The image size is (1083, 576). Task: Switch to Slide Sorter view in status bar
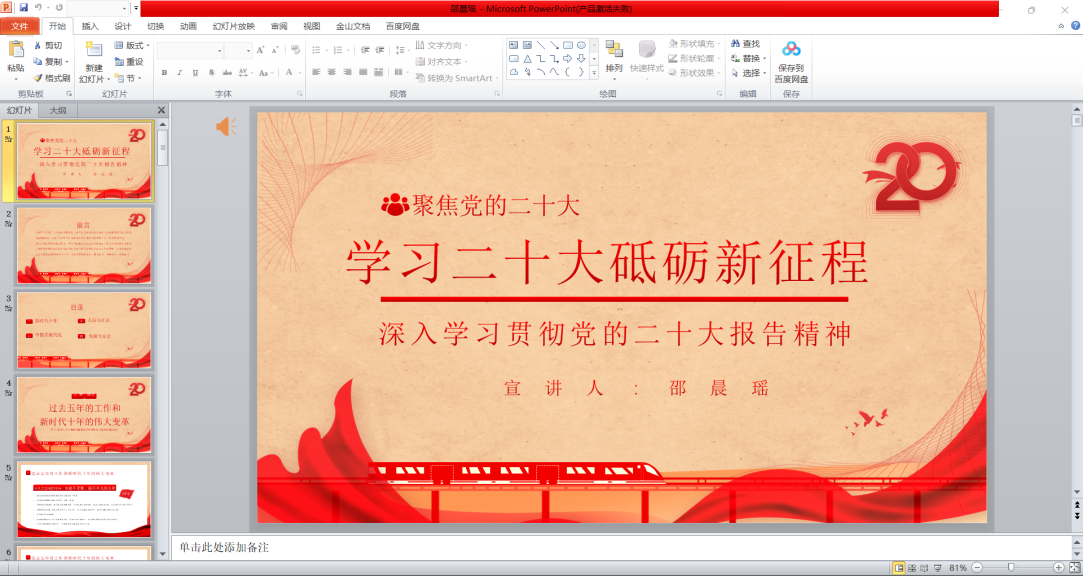[912, 568]
